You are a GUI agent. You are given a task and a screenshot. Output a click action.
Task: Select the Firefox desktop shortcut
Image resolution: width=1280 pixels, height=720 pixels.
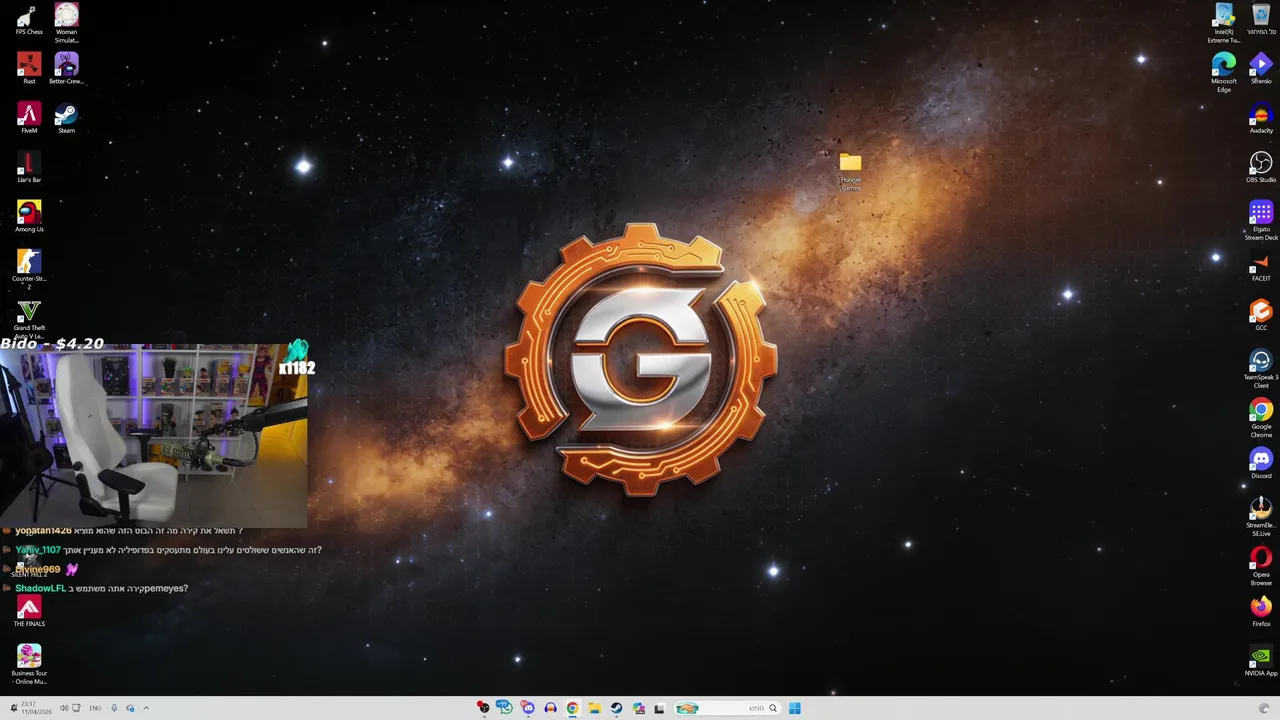tap(1261, 611)
